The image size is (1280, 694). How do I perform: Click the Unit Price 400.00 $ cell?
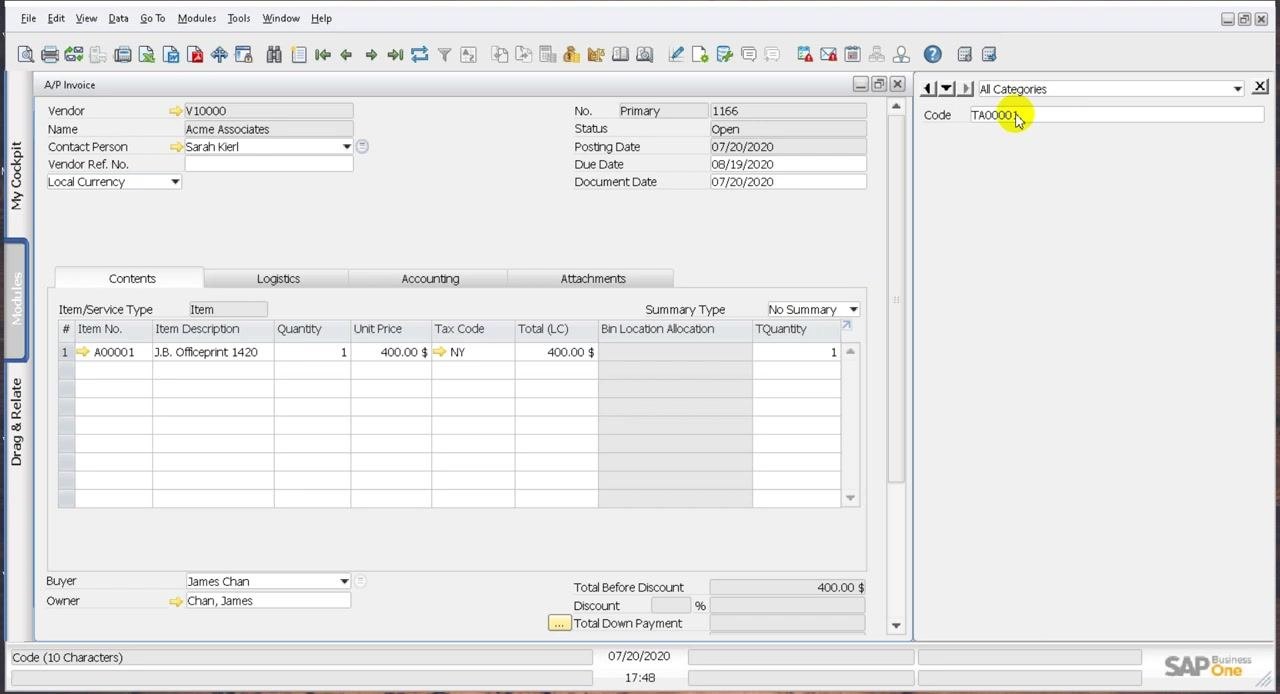pos(391,352)
